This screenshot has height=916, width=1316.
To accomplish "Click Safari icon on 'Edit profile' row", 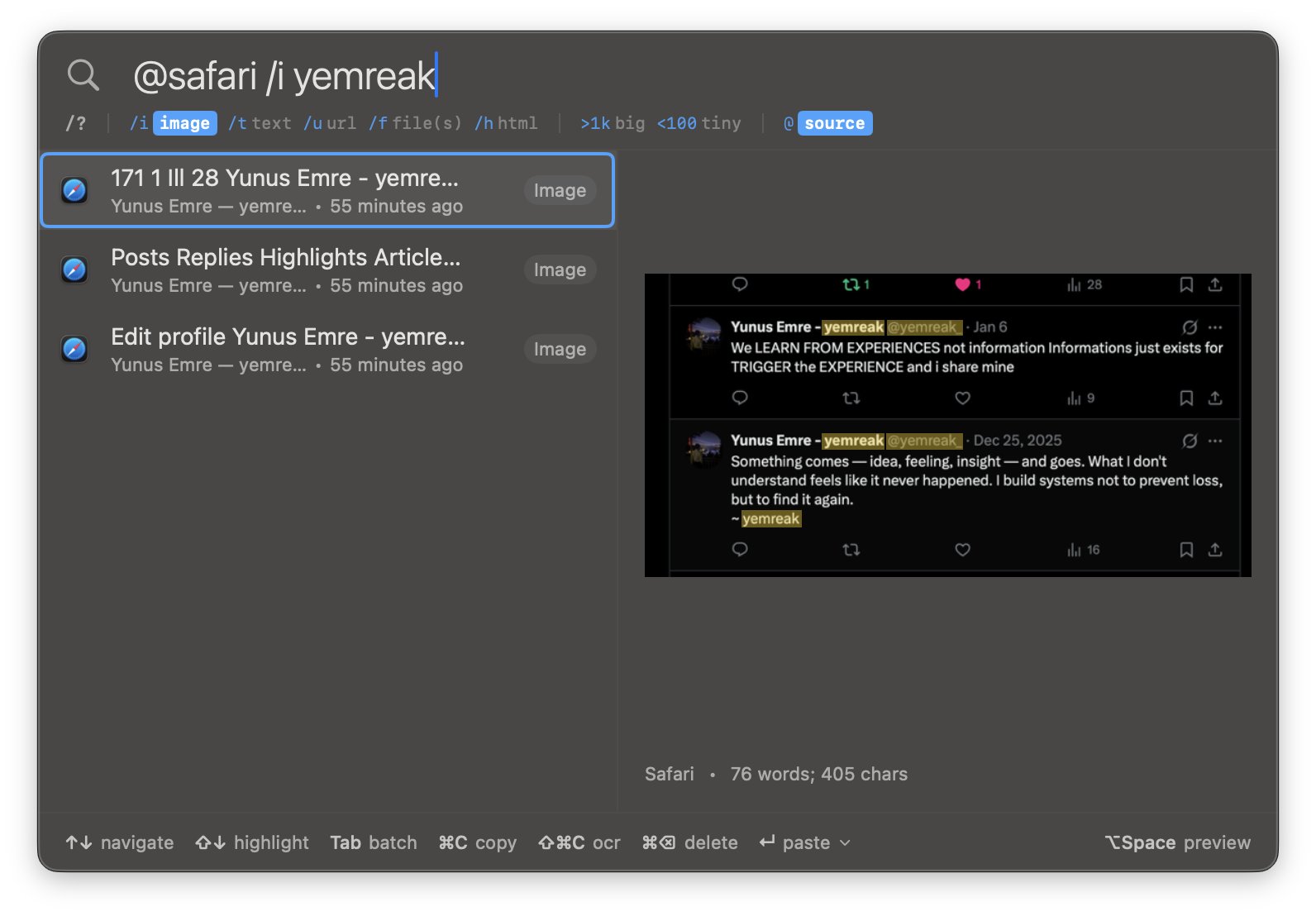I will (x=74, y=349).
